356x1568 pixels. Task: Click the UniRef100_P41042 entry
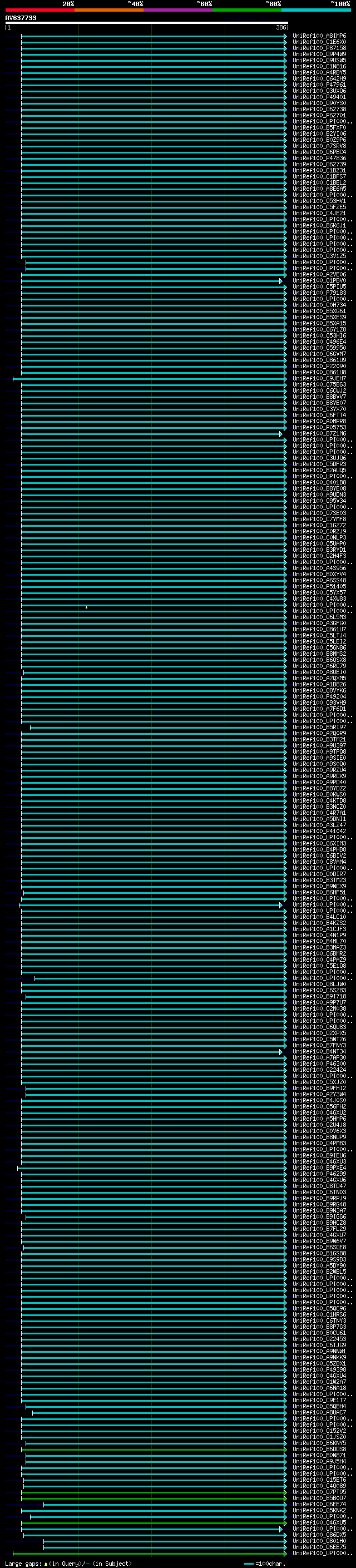tap(319, 832)
